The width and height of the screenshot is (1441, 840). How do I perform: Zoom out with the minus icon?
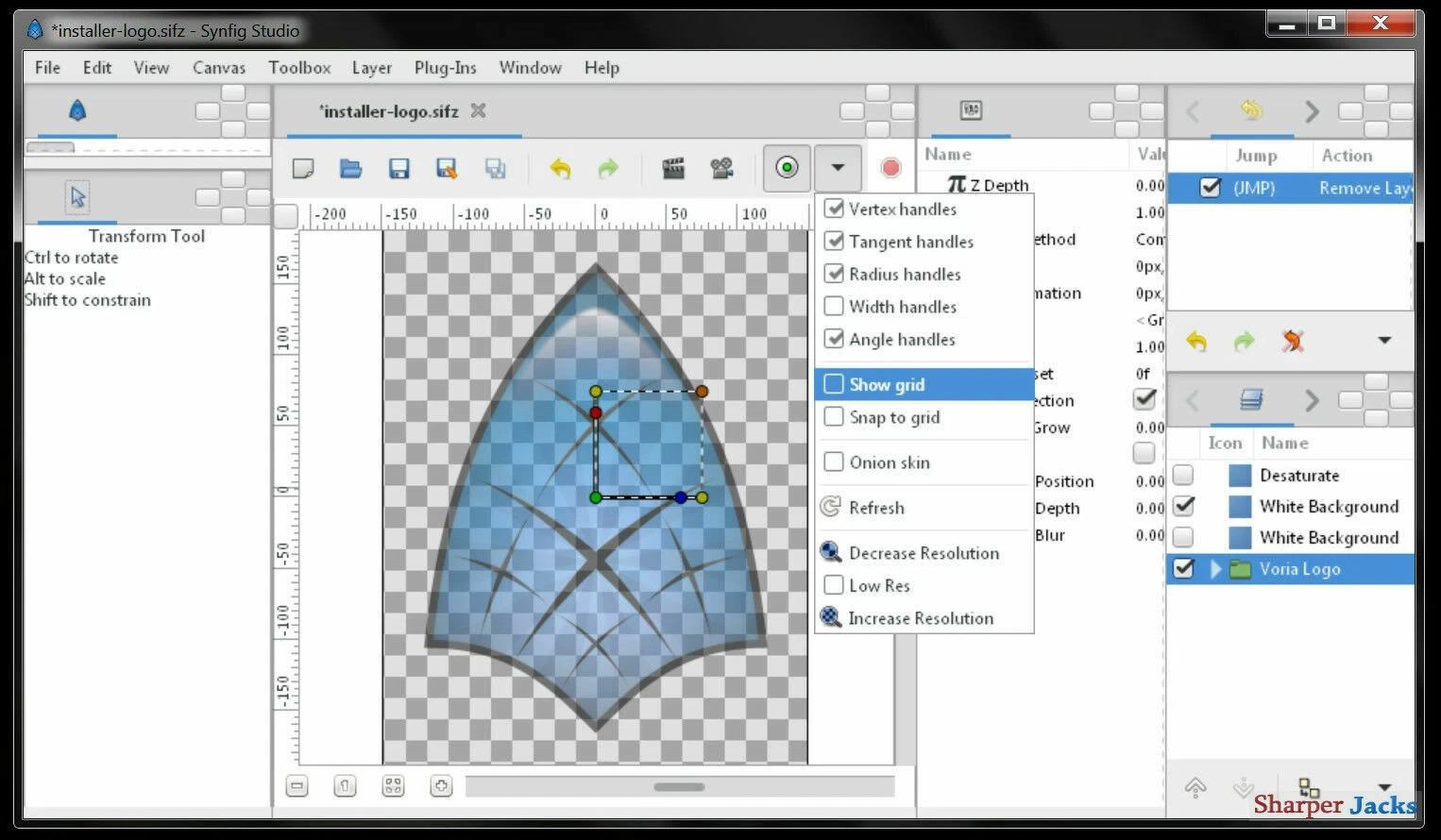297,785
